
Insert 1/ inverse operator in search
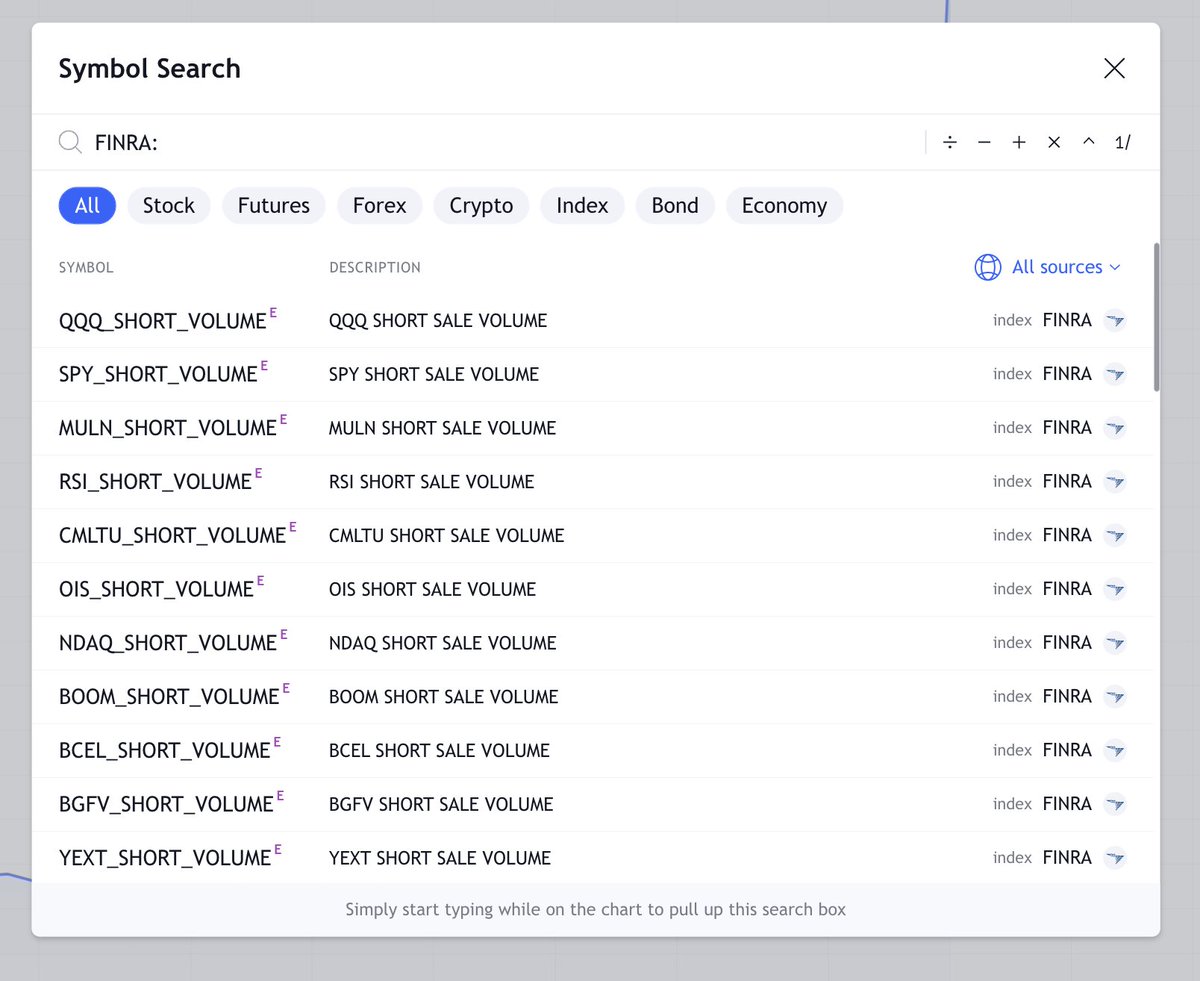pos(1123,142)
